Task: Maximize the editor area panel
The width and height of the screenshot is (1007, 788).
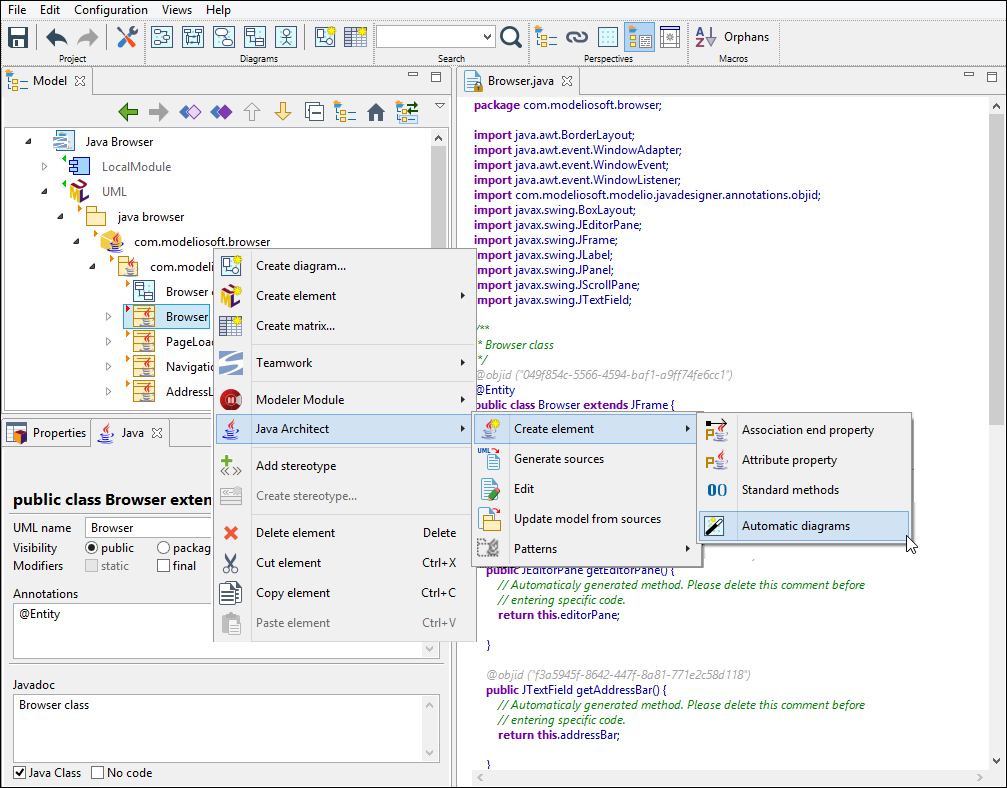Action: coord(992,76)
